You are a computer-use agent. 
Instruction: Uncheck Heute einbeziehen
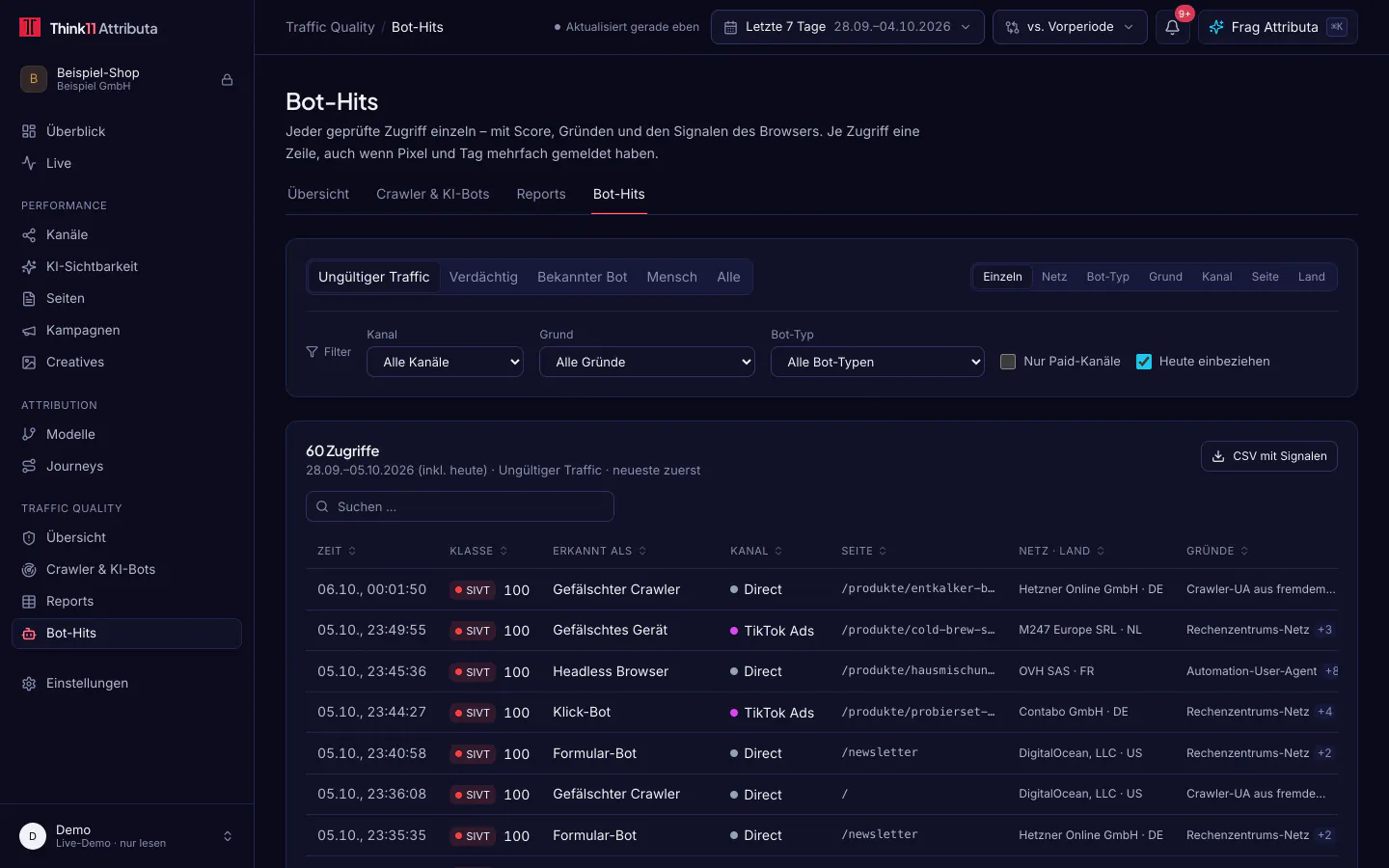click(x=1144, y=362)
